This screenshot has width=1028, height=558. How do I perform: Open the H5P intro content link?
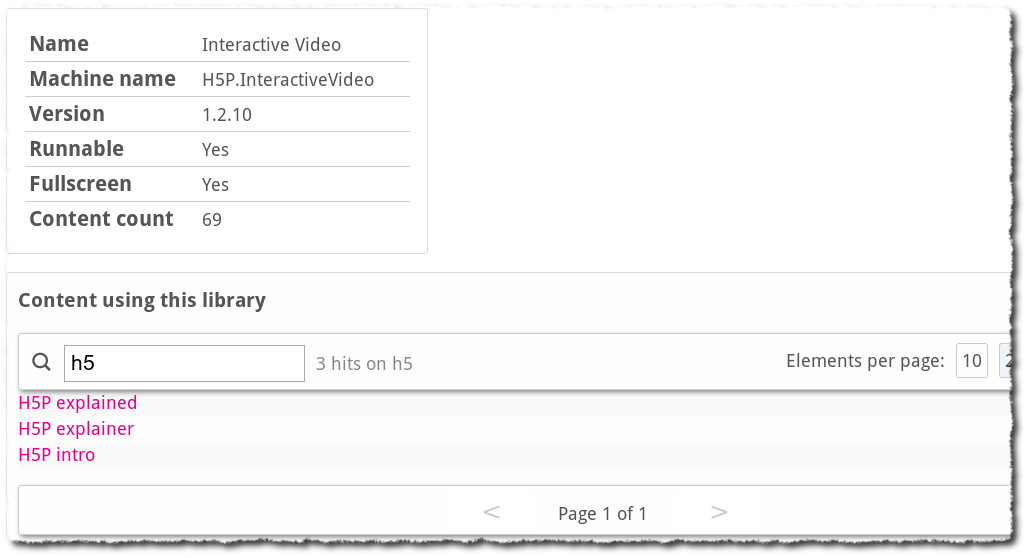point(56,455)
